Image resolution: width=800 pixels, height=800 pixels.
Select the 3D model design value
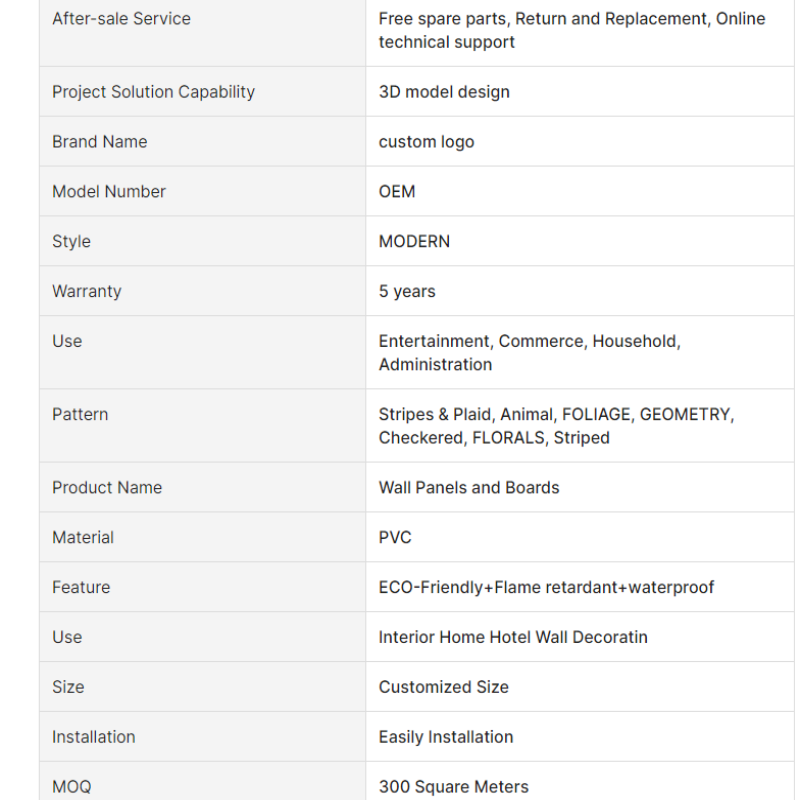(x=444, y=92)
